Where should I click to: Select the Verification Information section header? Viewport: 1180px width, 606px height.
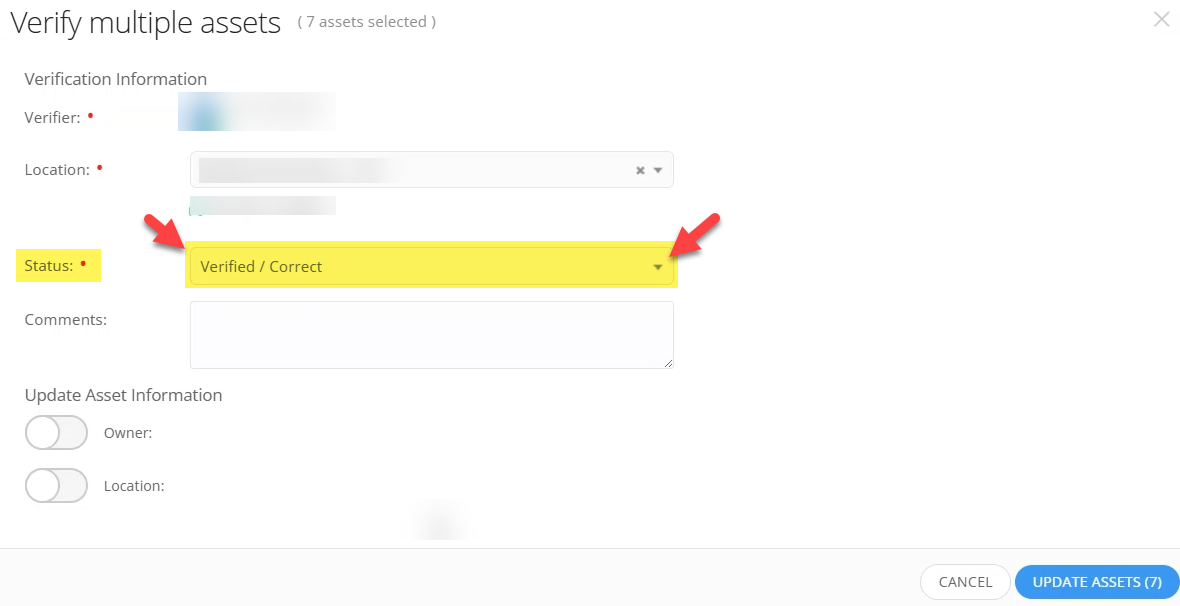point(113,79)
